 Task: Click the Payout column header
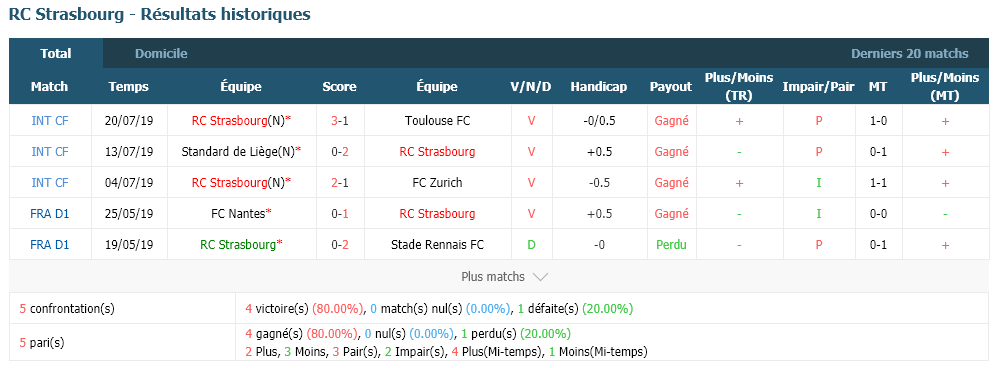pyautogui.click(x=671, y=87)
